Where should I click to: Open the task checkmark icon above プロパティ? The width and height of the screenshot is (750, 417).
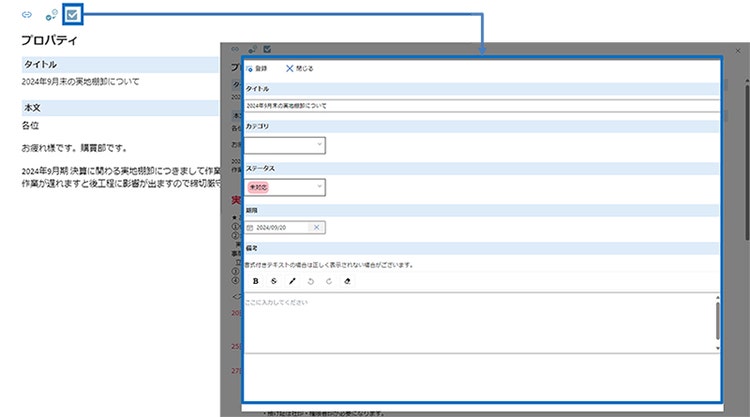point(73,15)
